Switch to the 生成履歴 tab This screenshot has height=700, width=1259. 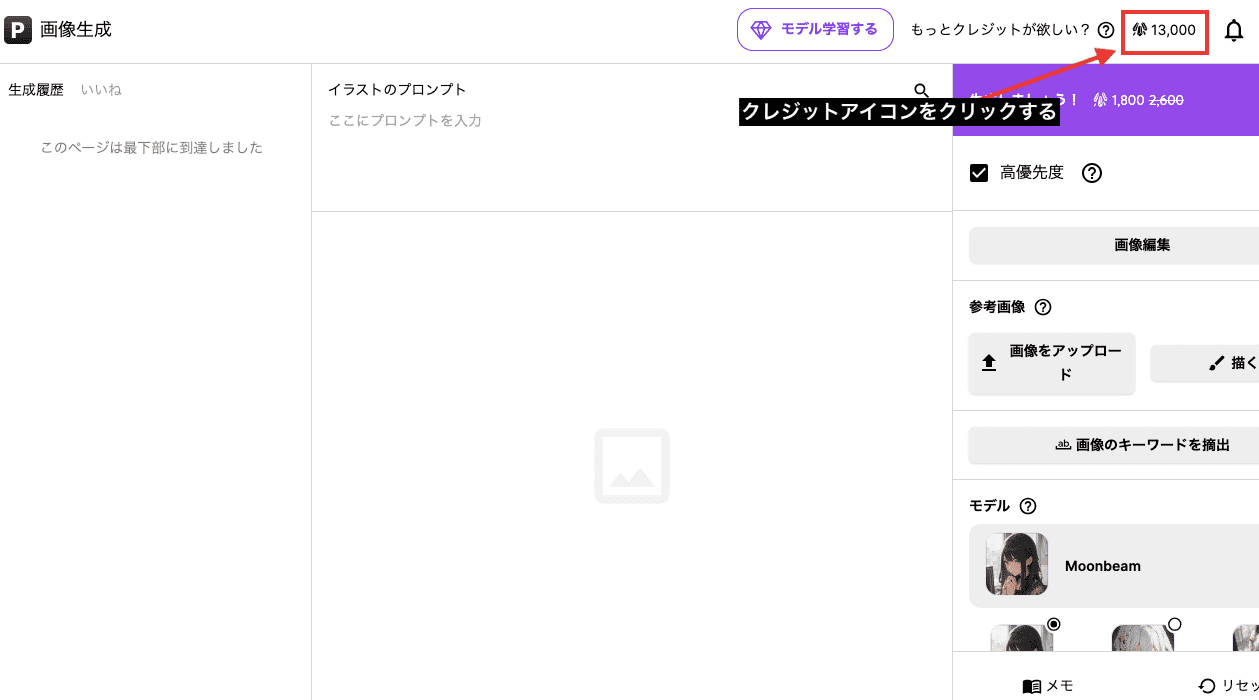coord(36,90)
